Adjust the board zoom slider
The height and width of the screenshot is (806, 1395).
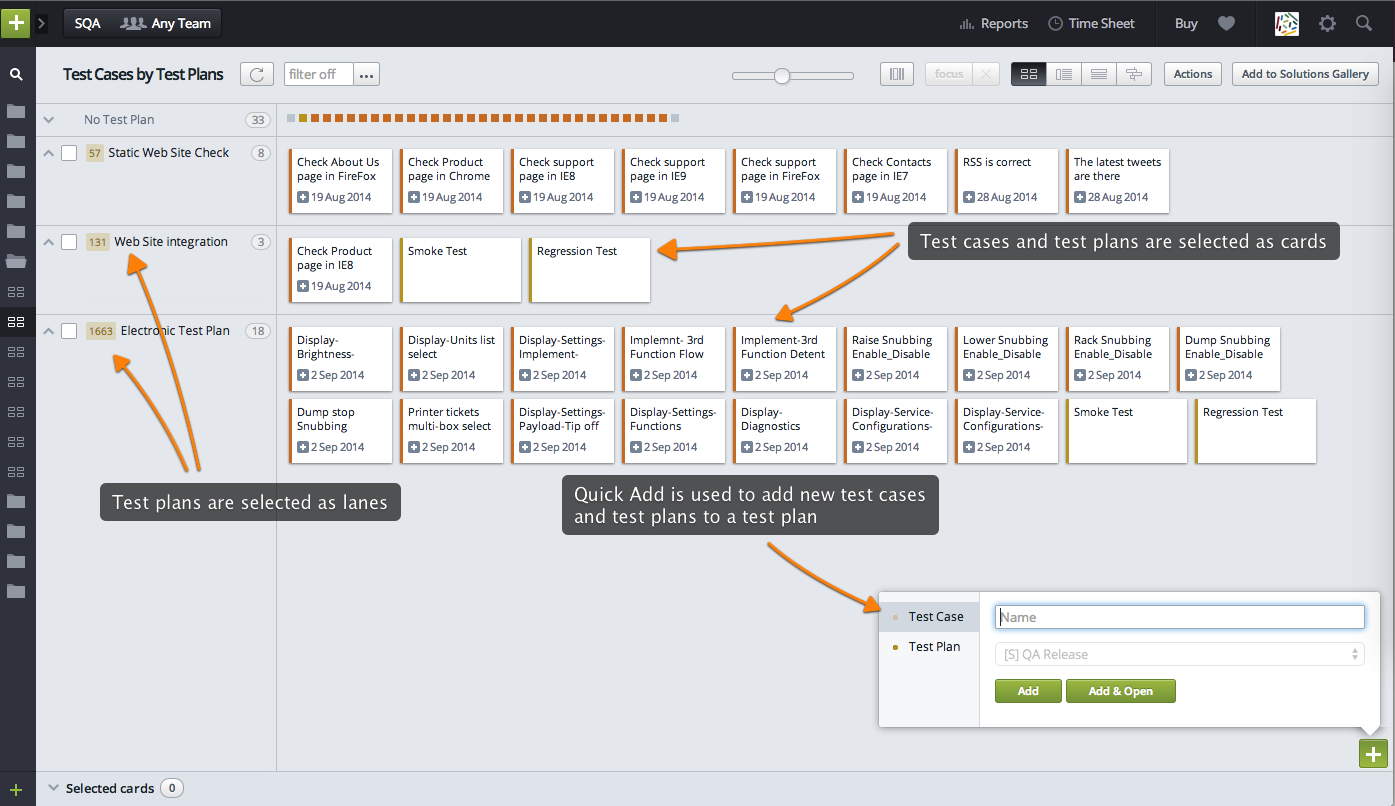tap(780, 74)
